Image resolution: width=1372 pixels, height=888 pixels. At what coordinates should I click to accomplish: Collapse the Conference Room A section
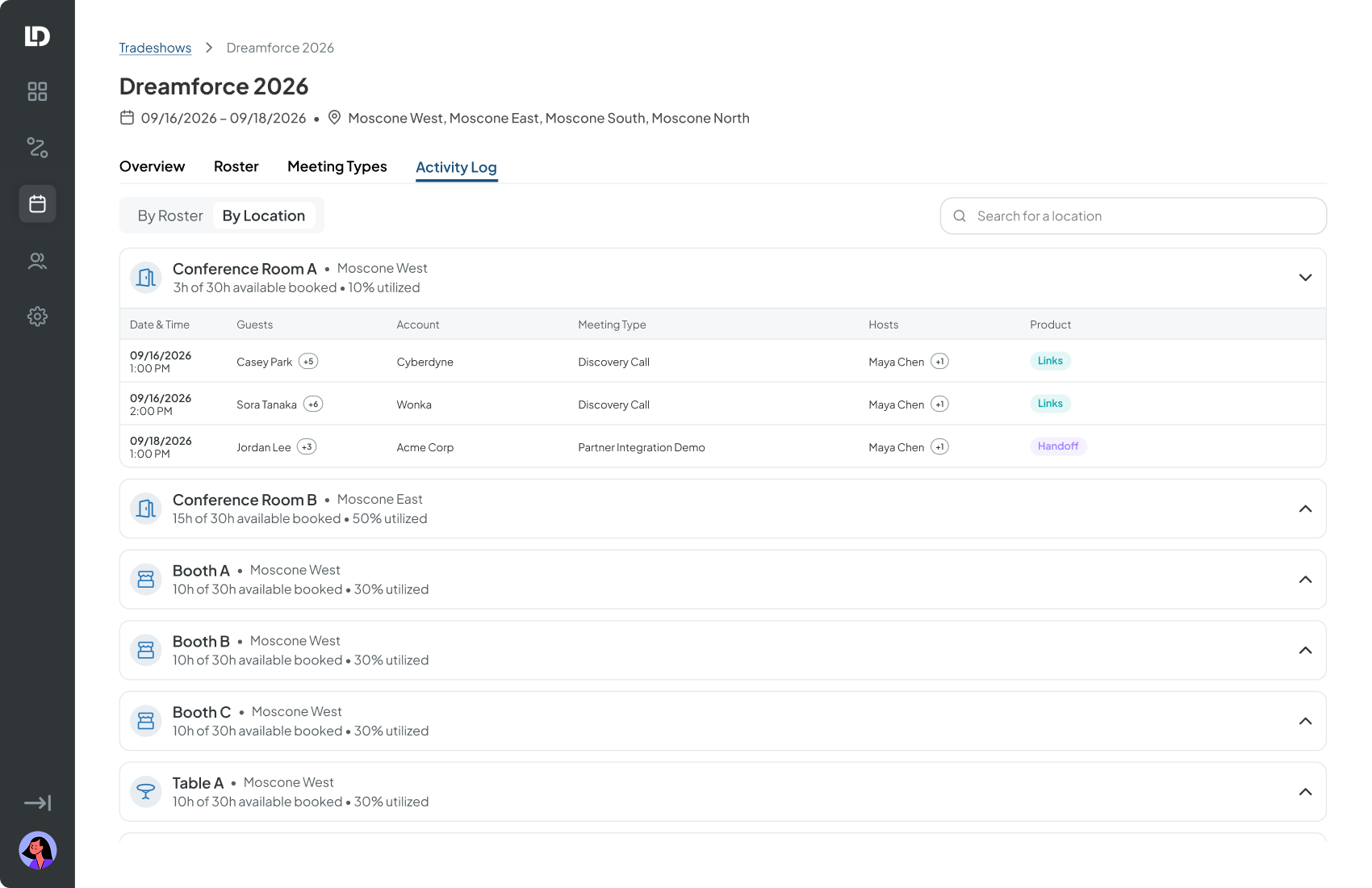coord(1305,278)
